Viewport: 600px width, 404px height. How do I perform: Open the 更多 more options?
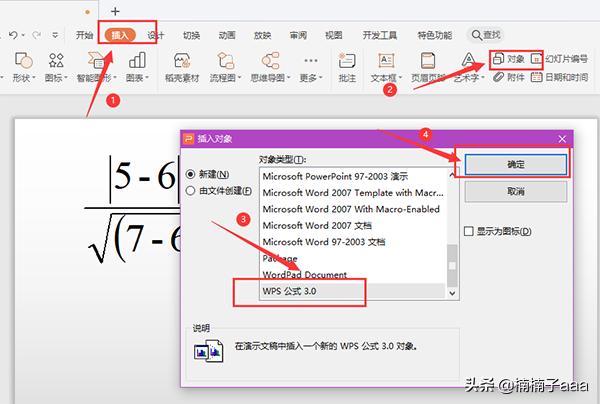click(x=311, y=67)
